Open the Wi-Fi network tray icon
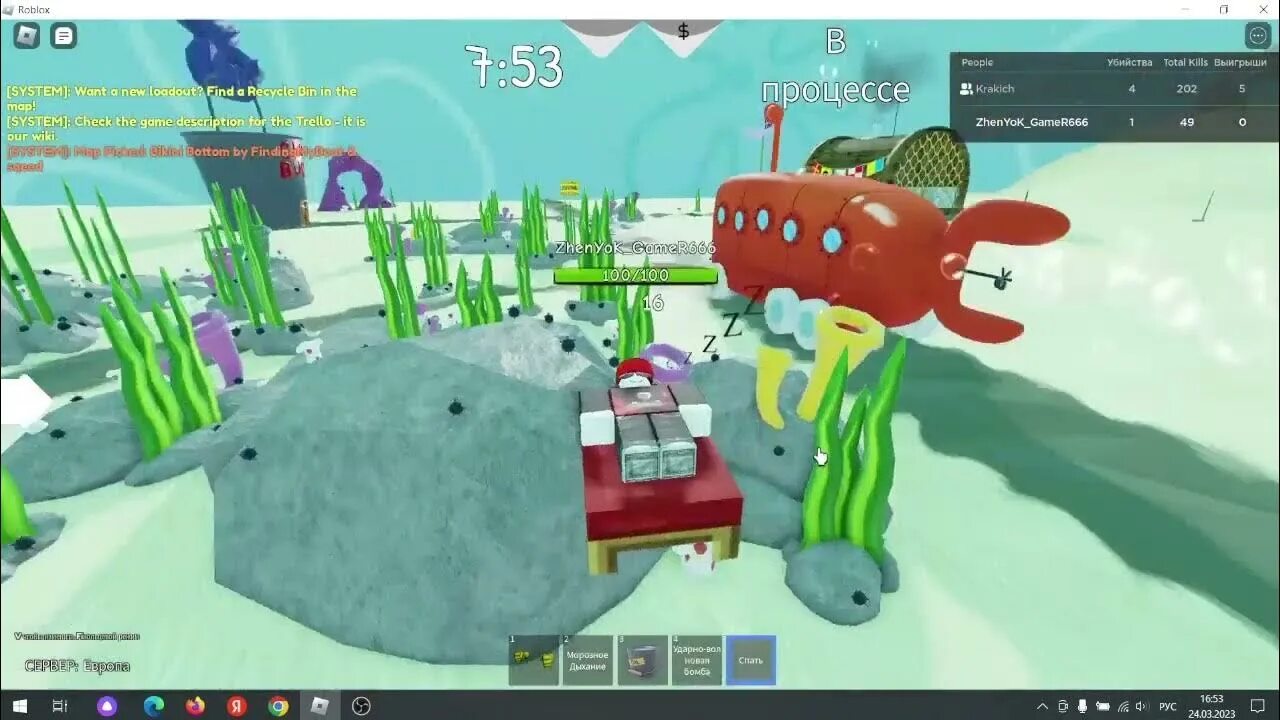1280x720 pixels. pyautogui.click(x=1123, y=706)
